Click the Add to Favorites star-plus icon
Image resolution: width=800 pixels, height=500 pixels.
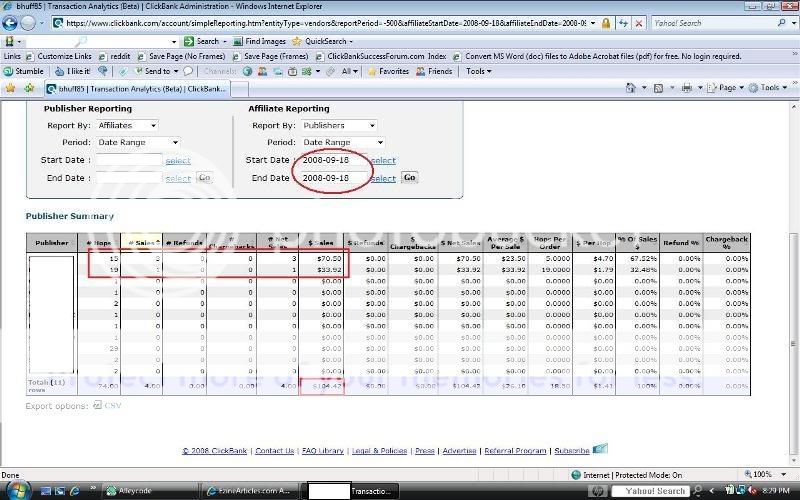click(29, 88)
